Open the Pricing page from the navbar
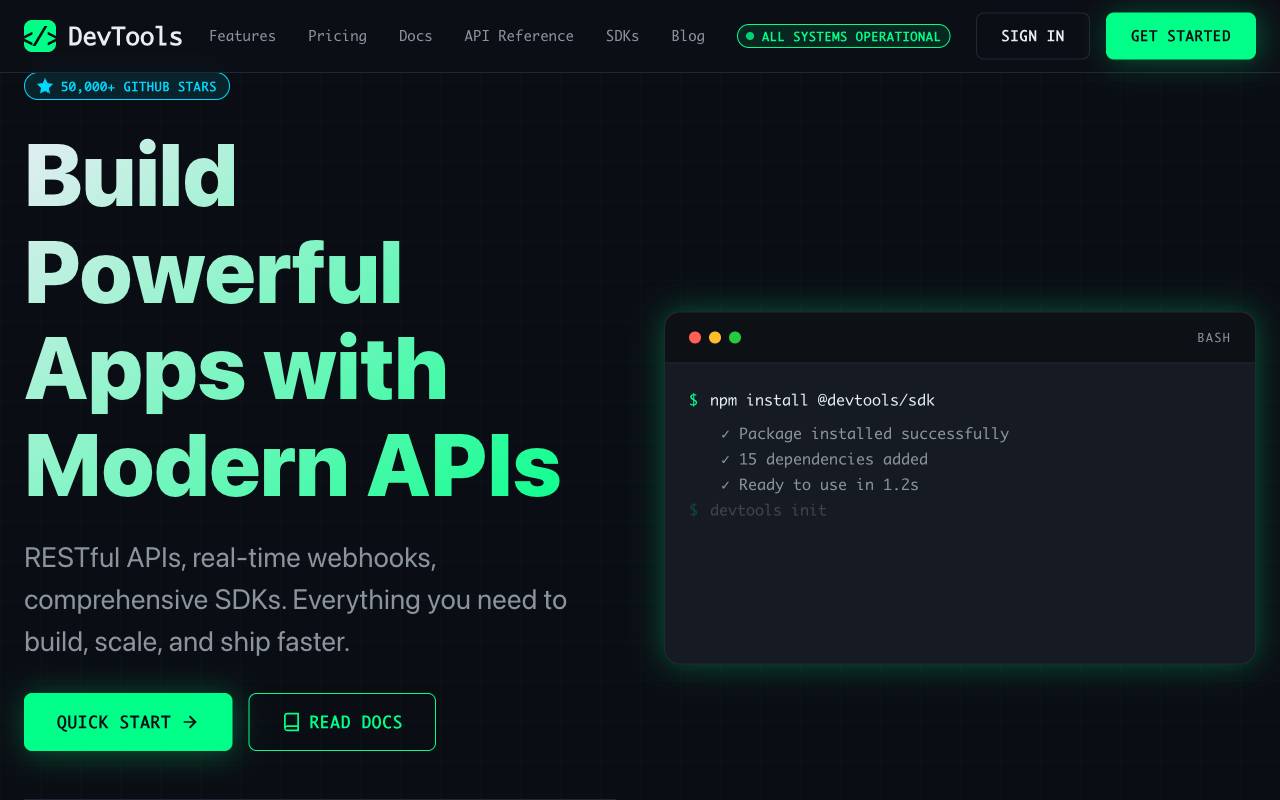1280x800 pixels. click(337, 36)
